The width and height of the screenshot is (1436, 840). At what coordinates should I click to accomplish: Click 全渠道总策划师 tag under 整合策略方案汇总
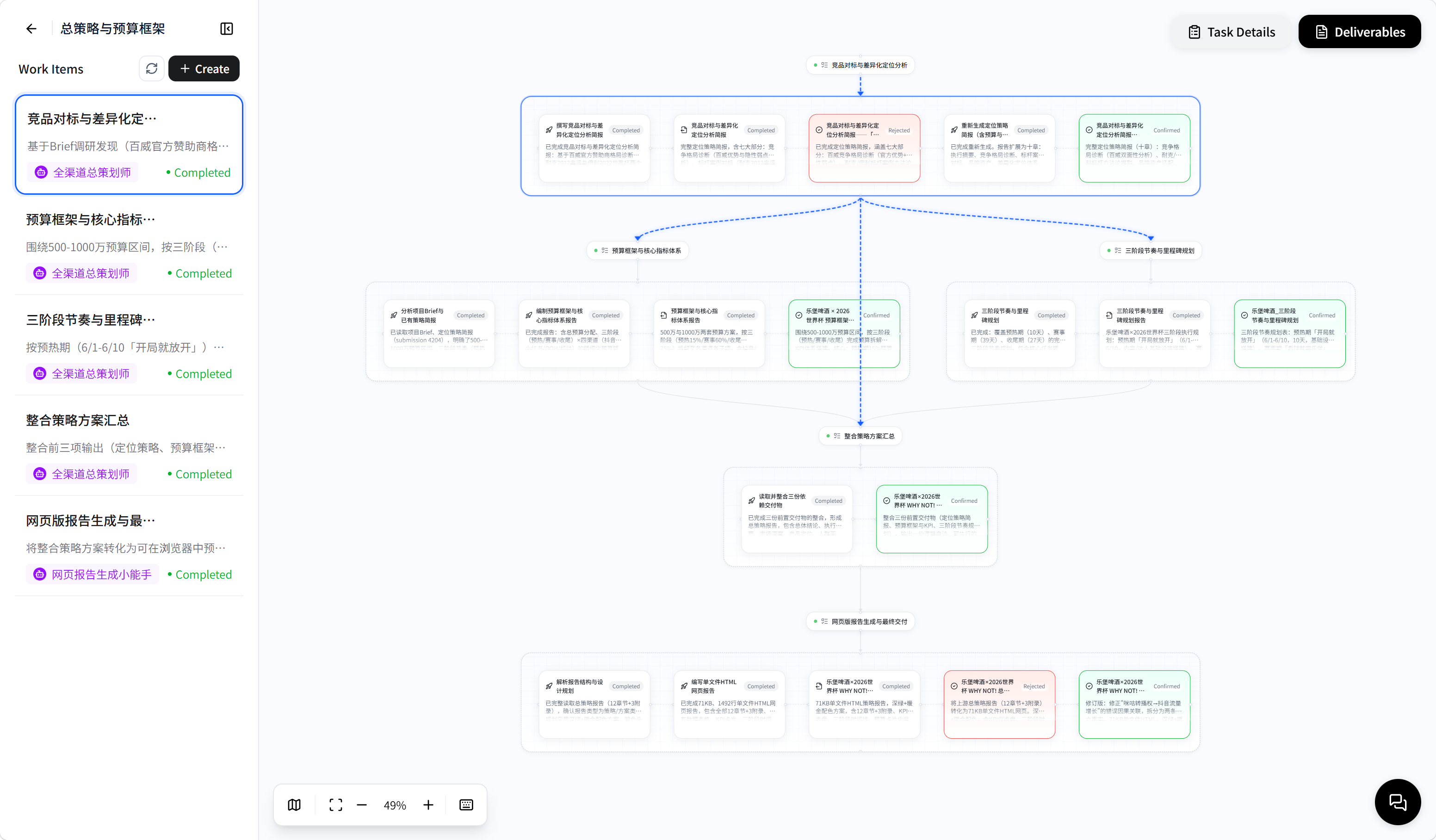pos(81,474)
